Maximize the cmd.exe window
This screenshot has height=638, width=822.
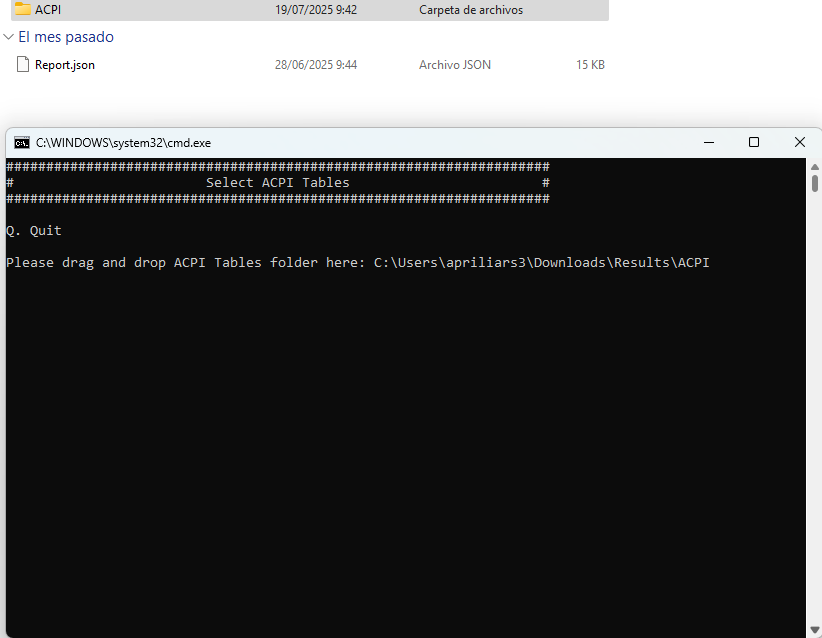pyautogui.click(x=754, y=142)
